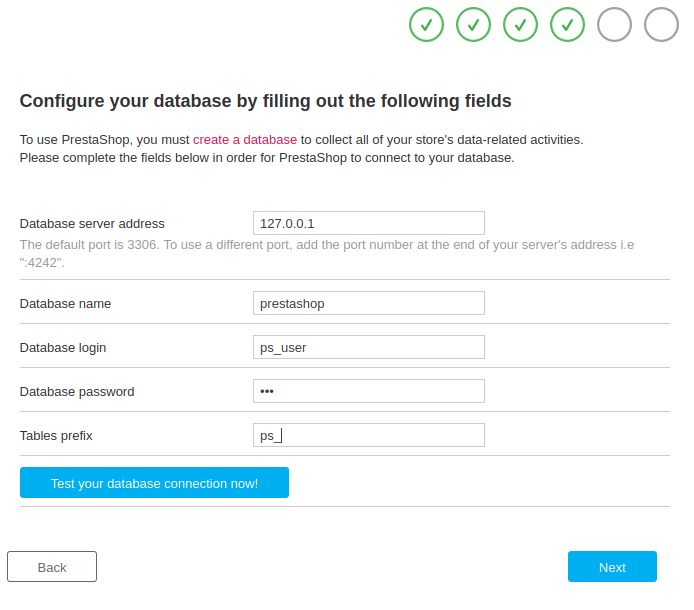Proceed with the Next button
Screen dimensions: 694x610
coord(612,567)
